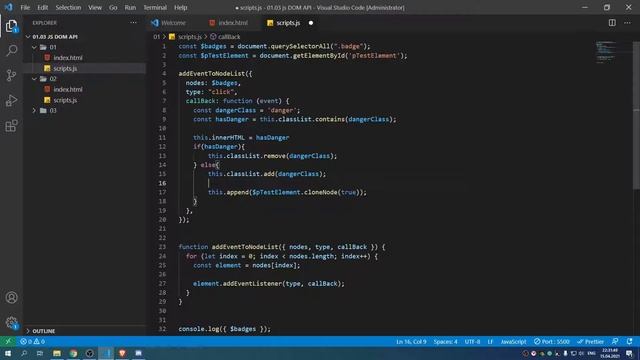The width and height of the screenshot is (640, 360).
Task: Open editor more actions ellipsis
Action: click(627, 23)
